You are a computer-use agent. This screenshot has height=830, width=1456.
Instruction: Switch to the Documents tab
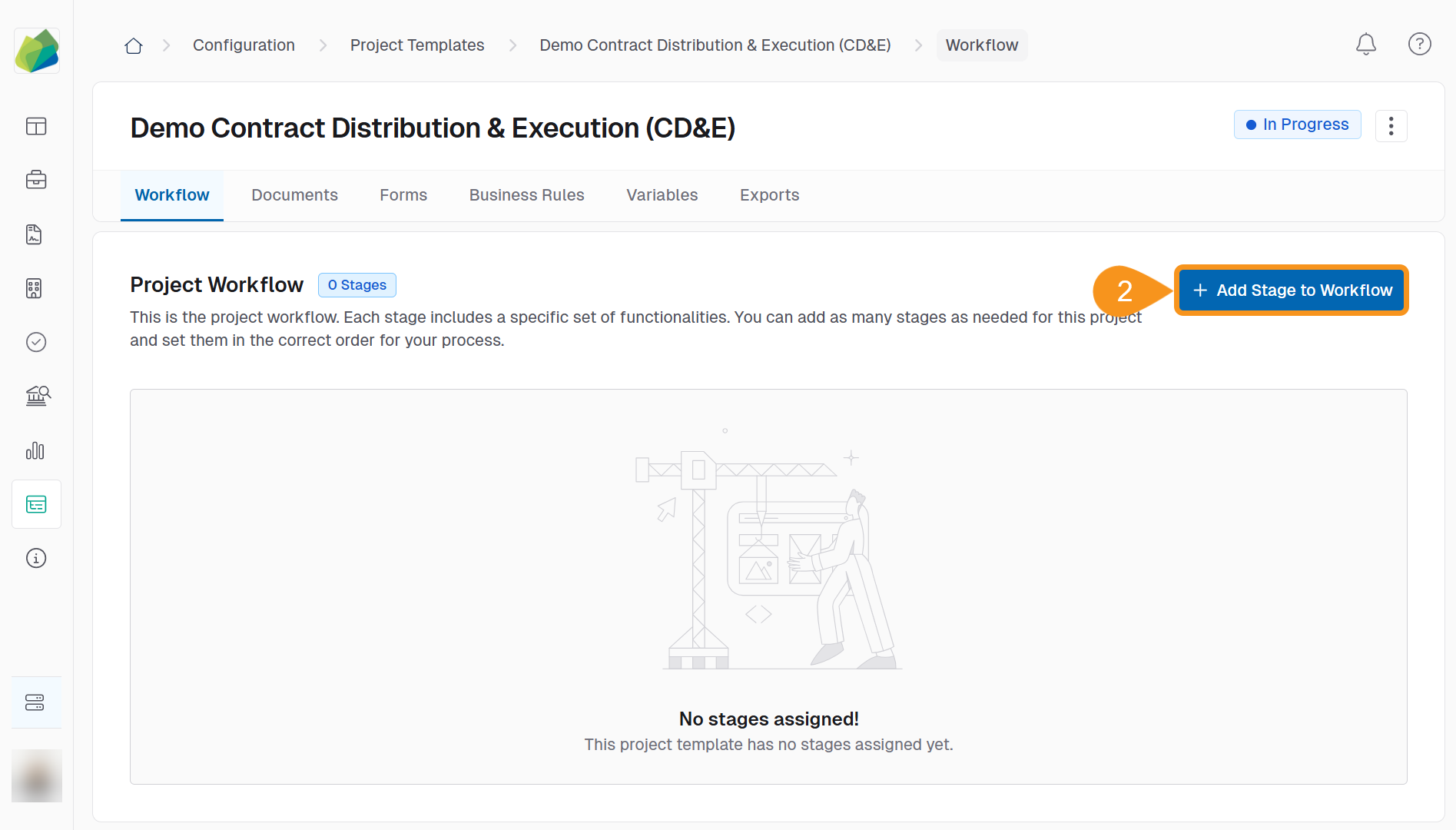coord(294,195)
